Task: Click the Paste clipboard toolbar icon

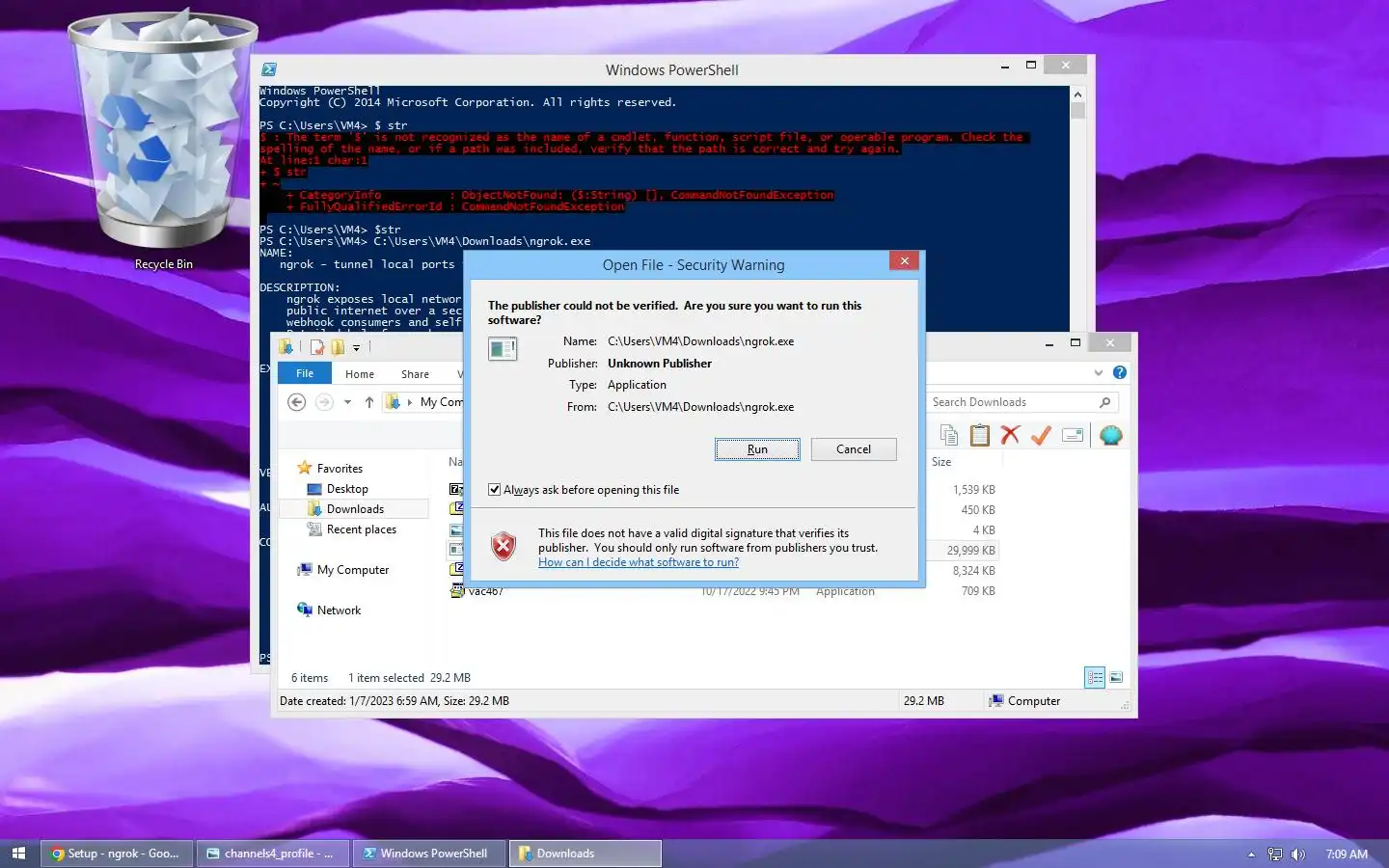Action: (980, 436)
